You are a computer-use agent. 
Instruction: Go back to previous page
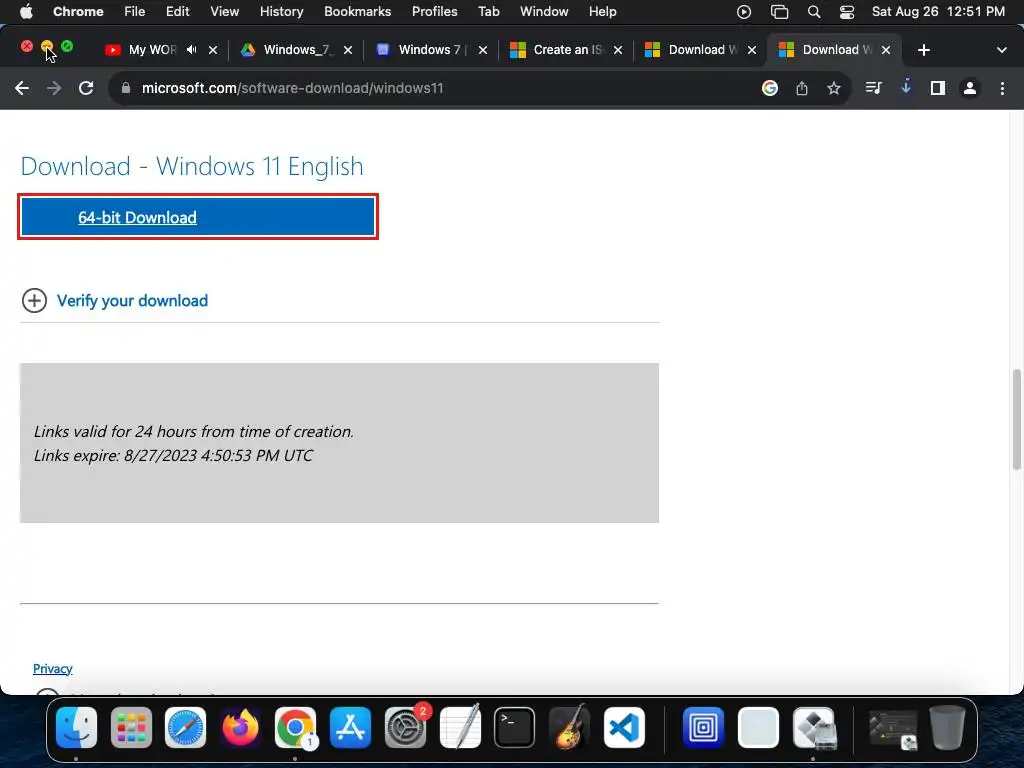[22, 88]
